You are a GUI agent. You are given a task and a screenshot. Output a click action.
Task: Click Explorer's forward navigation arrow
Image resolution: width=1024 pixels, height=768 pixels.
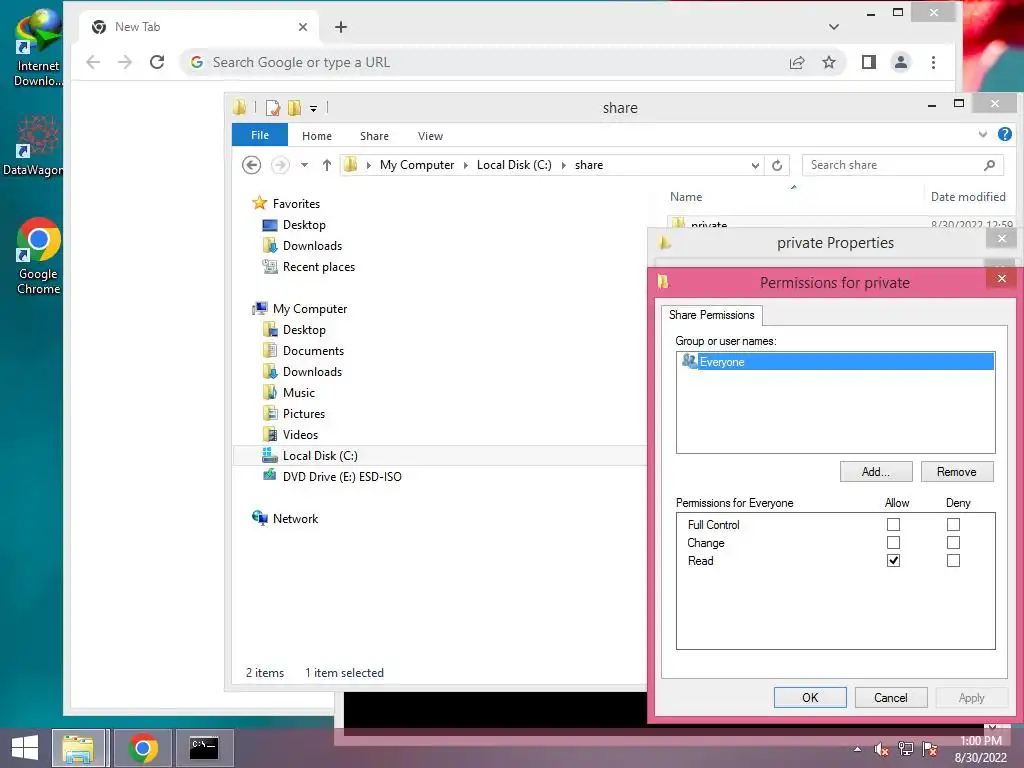point(280,165)
